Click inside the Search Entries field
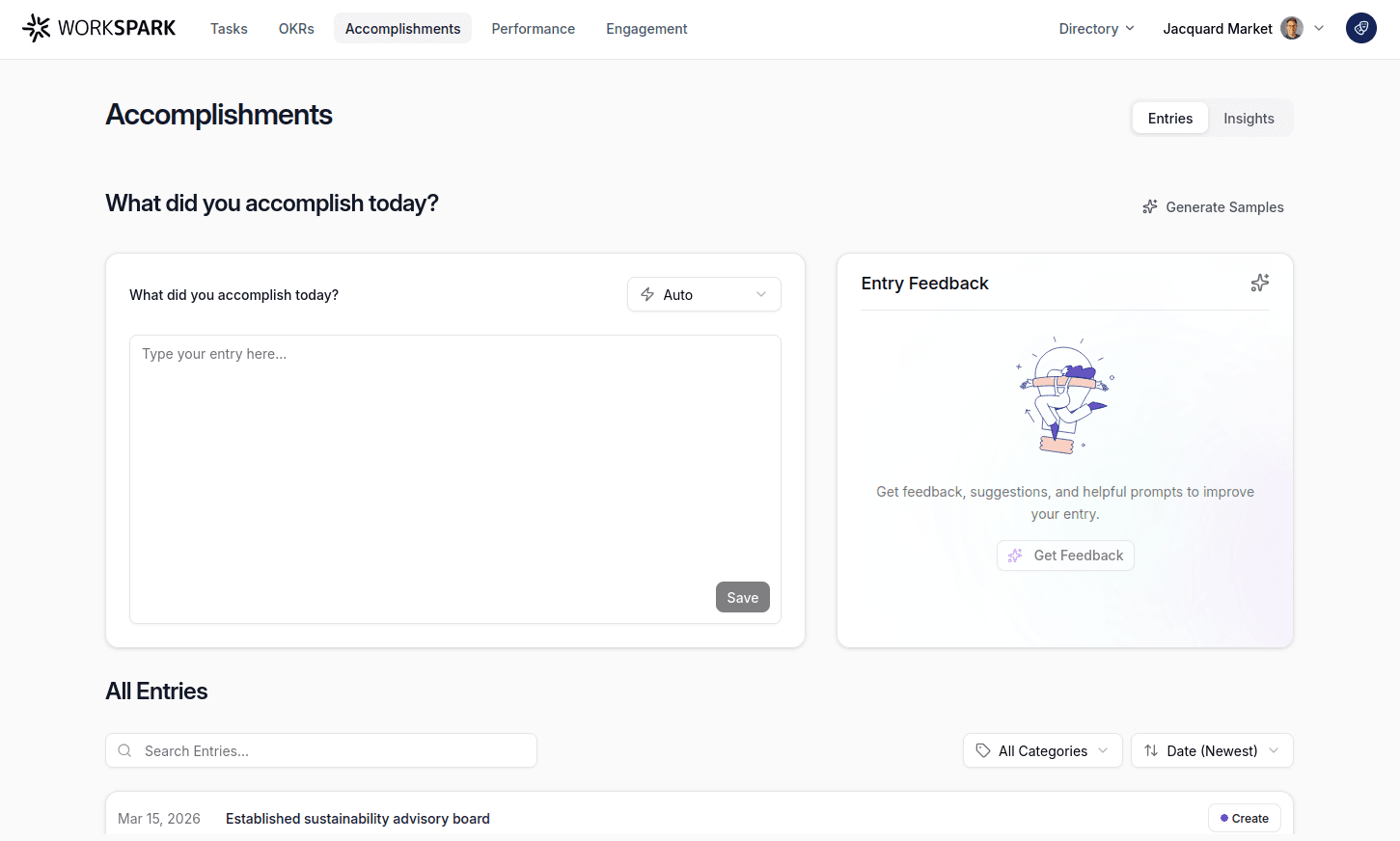This screenshot has width=1400, height=841. point(321,750)
